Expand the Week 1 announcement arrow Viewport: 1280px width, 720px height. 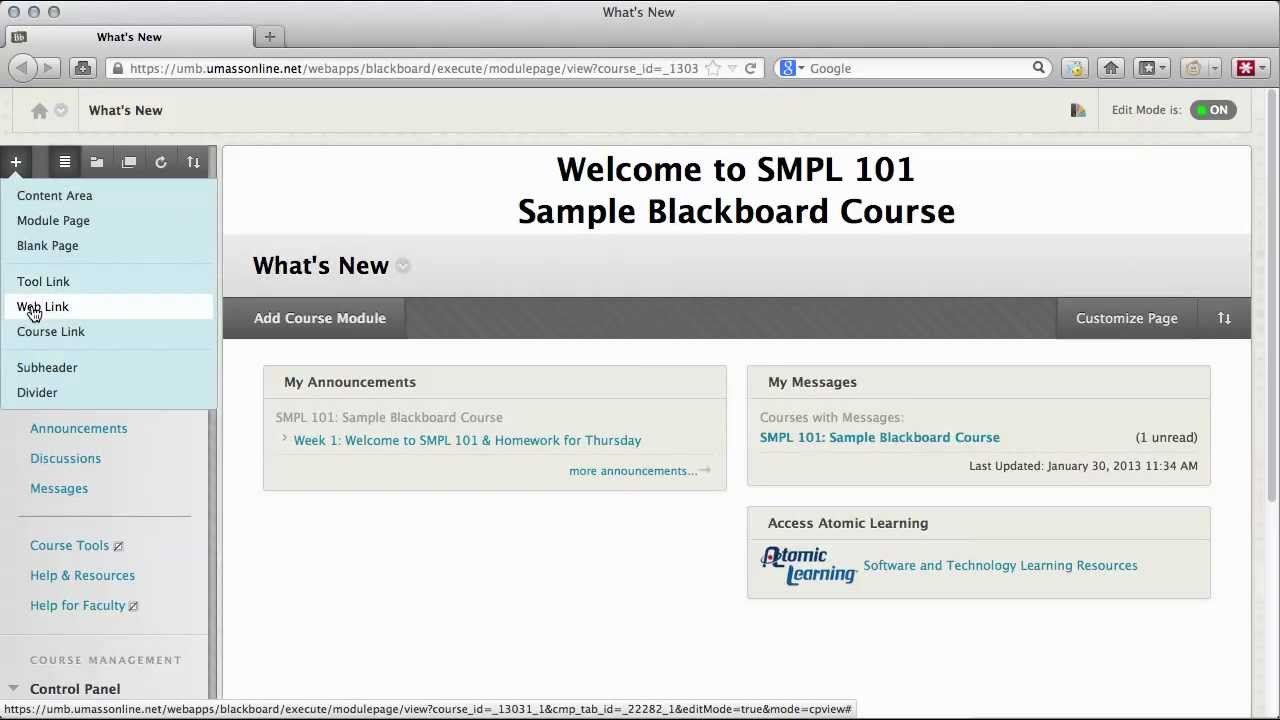(x=285, y=439)
